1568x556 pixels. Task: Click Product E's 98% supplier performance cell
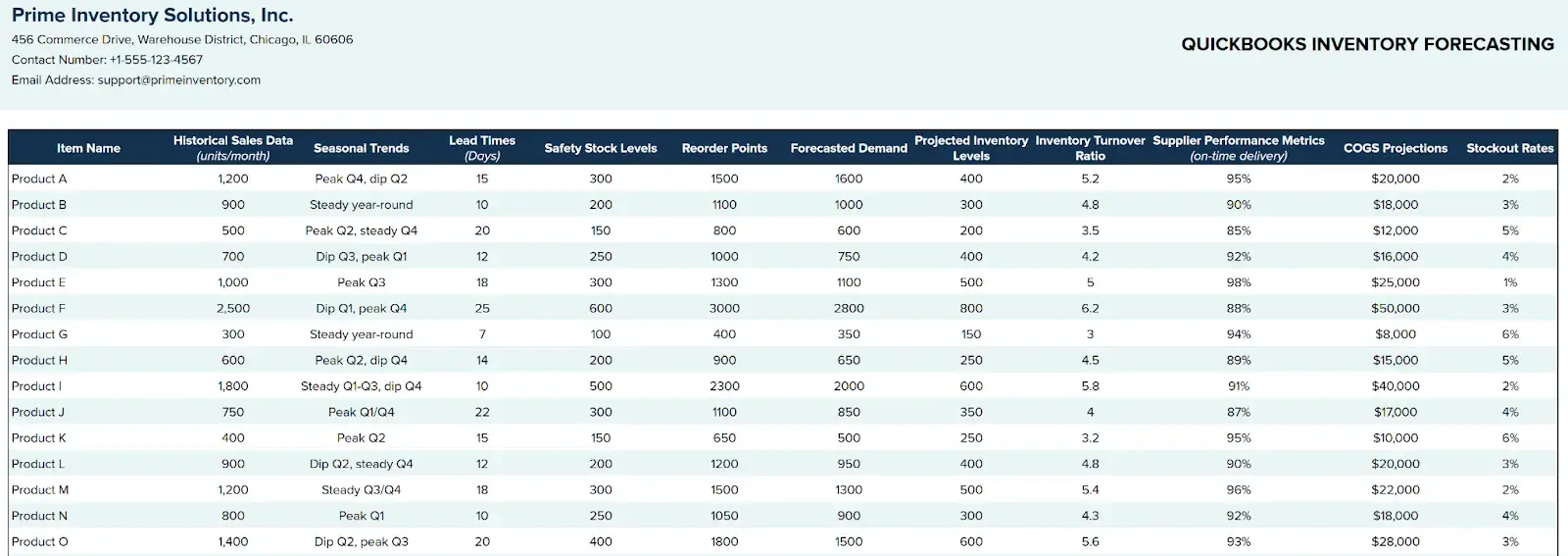coord(1239,282)
